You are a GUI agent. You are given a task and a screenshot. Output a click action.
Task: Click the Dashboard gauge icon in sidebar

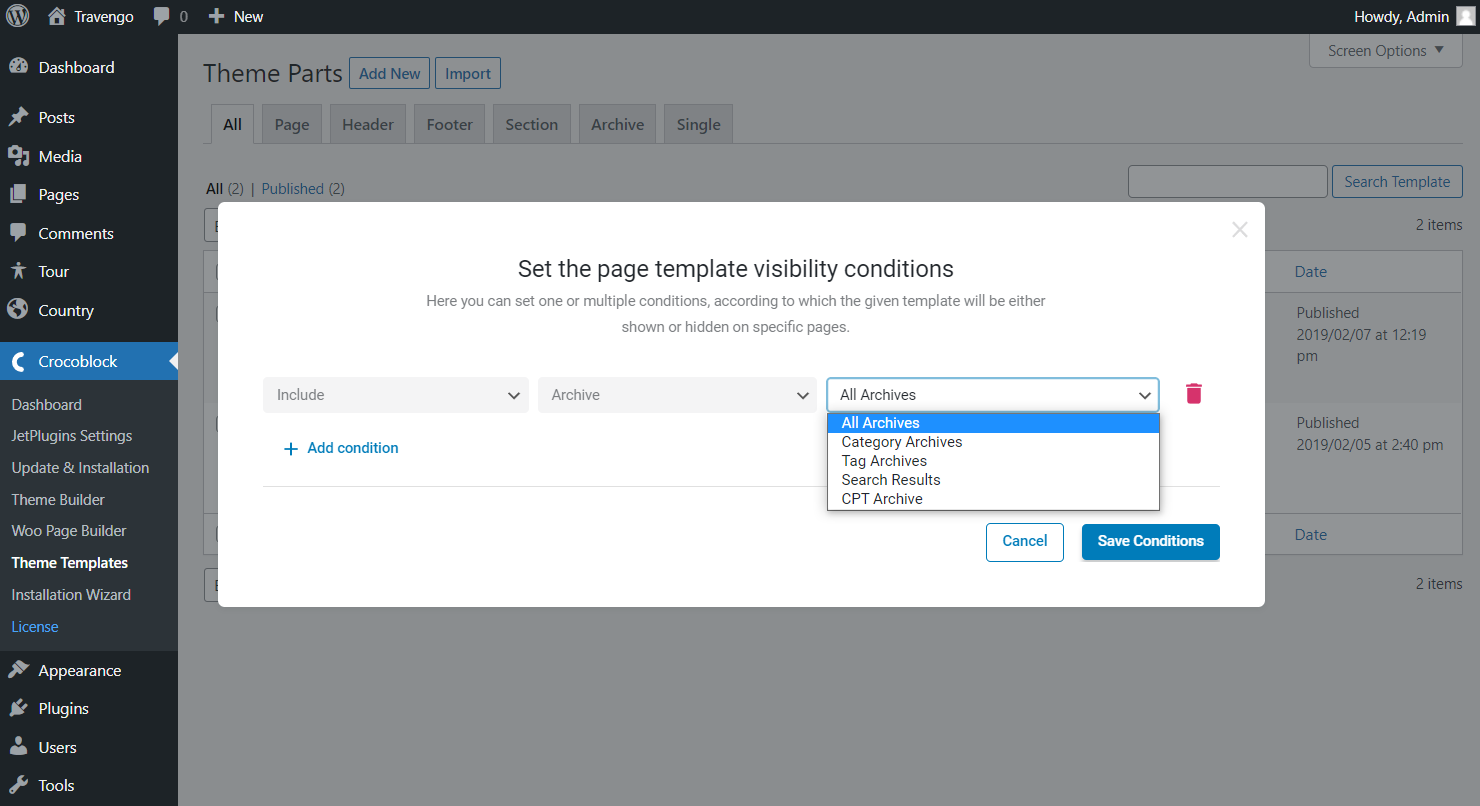tap(18, 67)
